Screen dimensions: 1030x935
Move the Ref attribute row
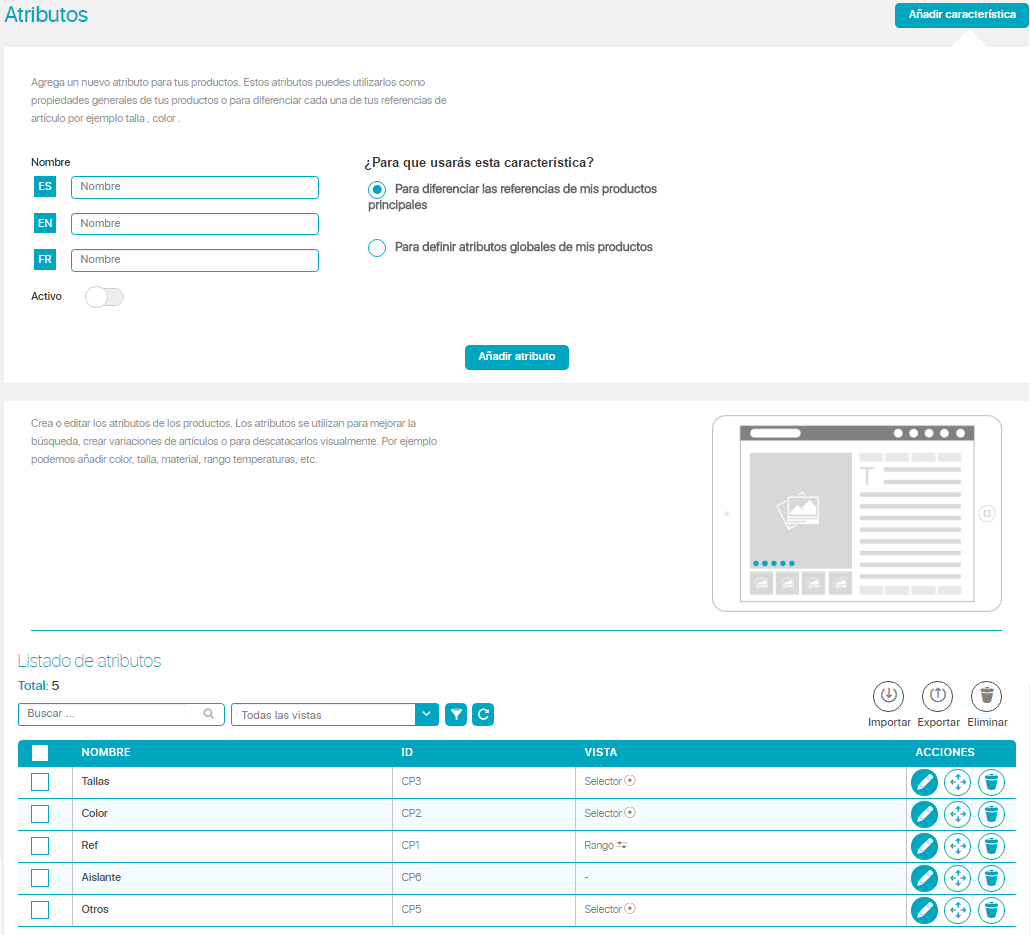pyautogui.click(x=958, y=846)
